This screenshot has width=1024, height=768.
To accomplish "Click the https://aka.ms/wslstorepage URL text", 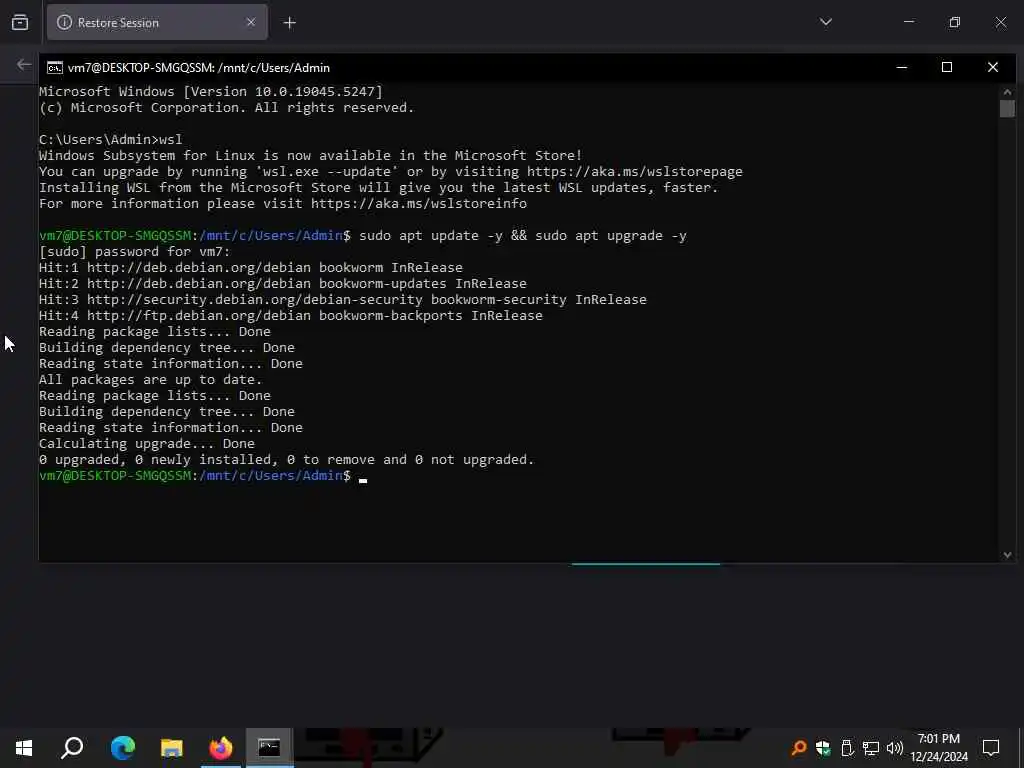I will click(x=635, y=172).
